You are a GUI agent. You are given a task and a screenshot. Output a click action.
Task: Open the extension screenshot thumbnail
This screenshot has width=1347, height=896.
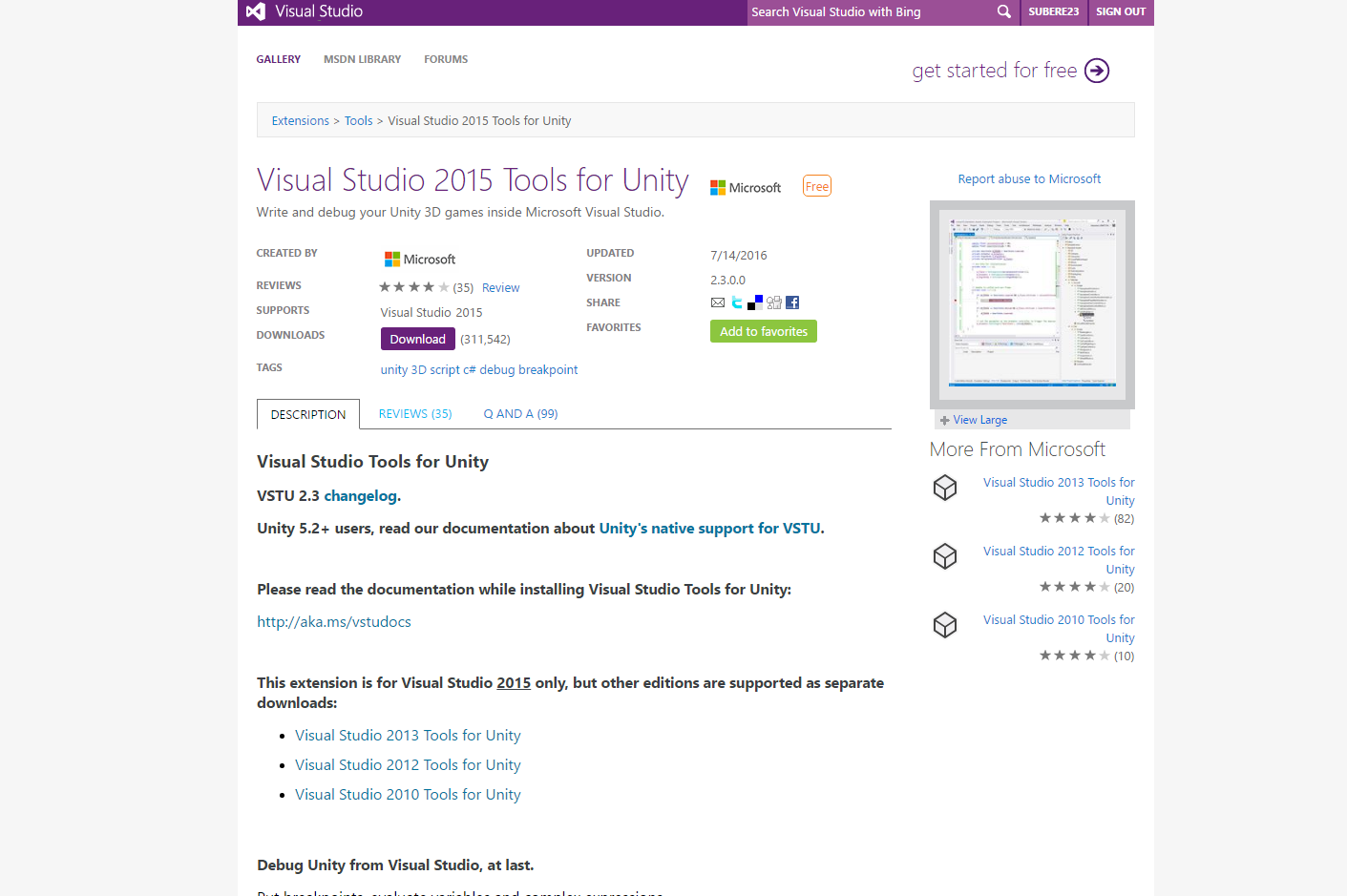coord(1032,303)
